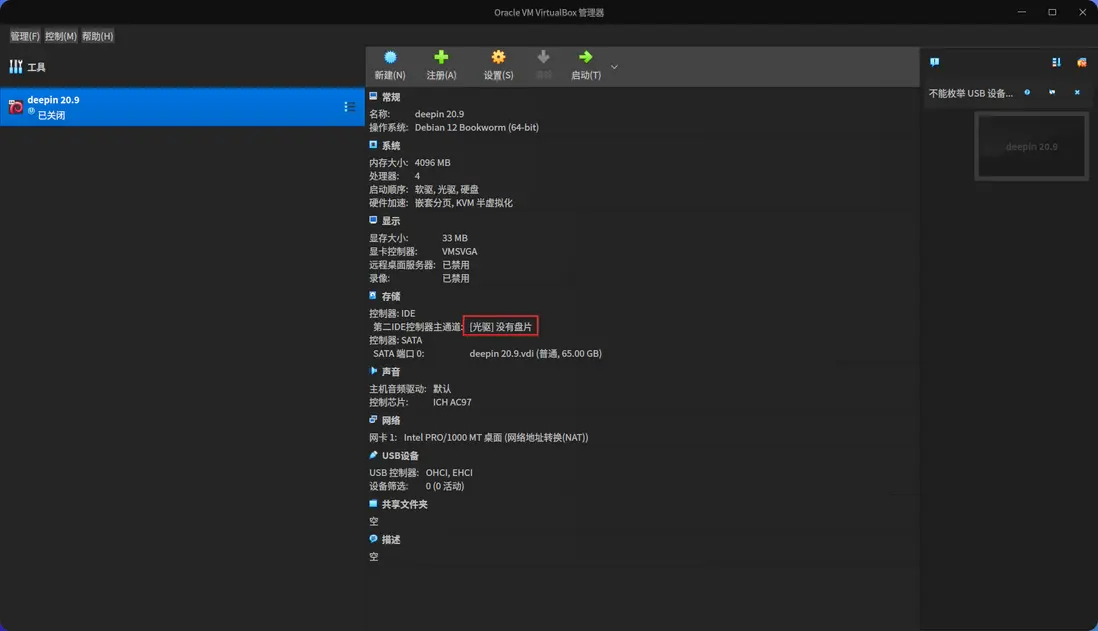Image resolution: width=1098 pixels, height=631 pixels.
Task: Open the 控制(M) menu
Action: click(x=61, y=36)
